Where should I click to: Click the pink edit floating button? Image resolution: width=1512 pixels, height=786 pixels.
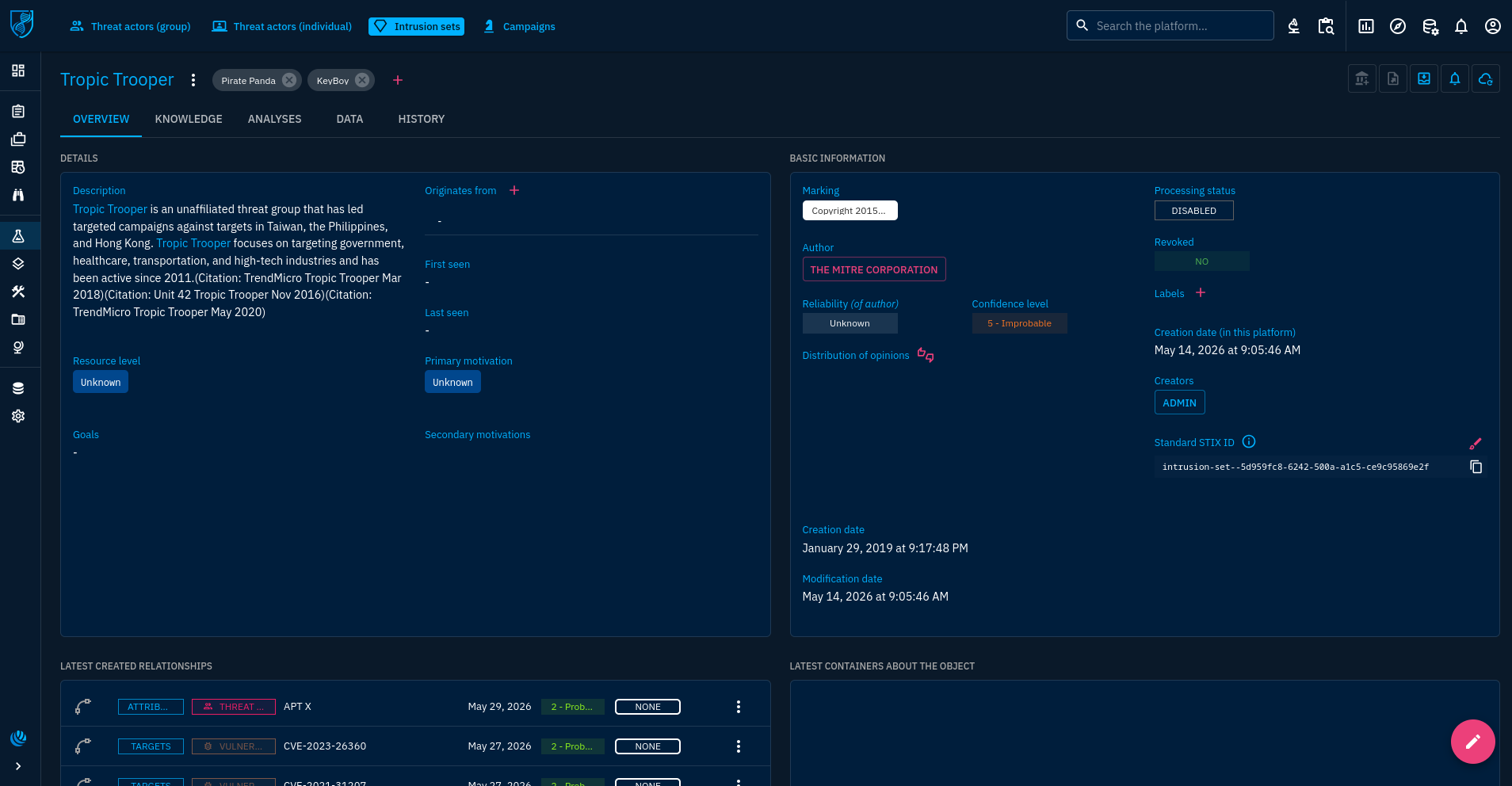pos(1473,742)
